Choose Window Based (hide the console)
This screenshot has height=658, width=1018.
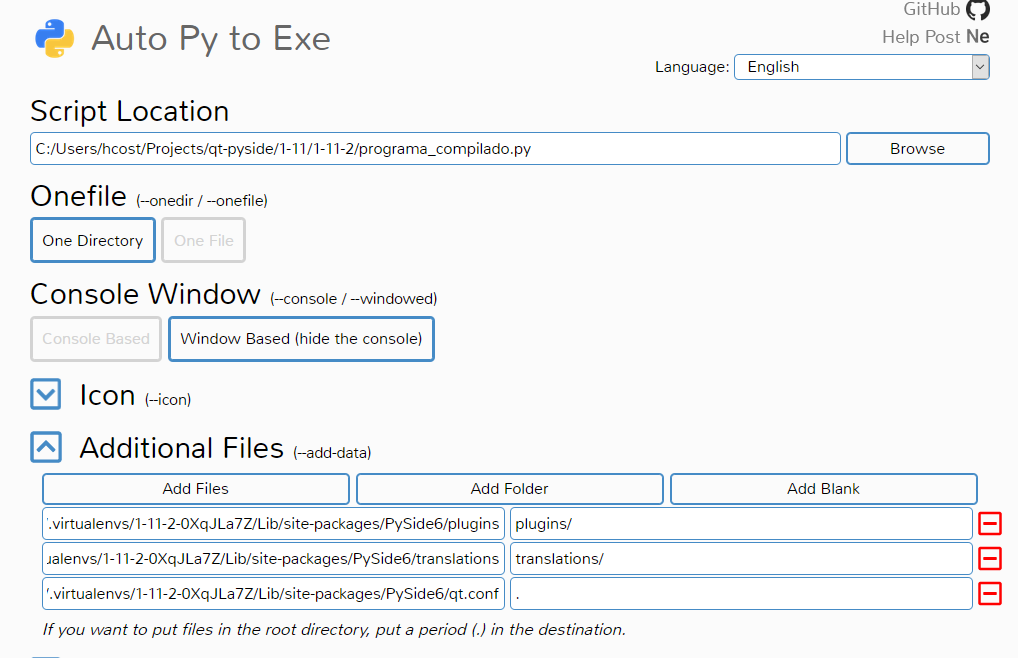click(x=301, y=339)
